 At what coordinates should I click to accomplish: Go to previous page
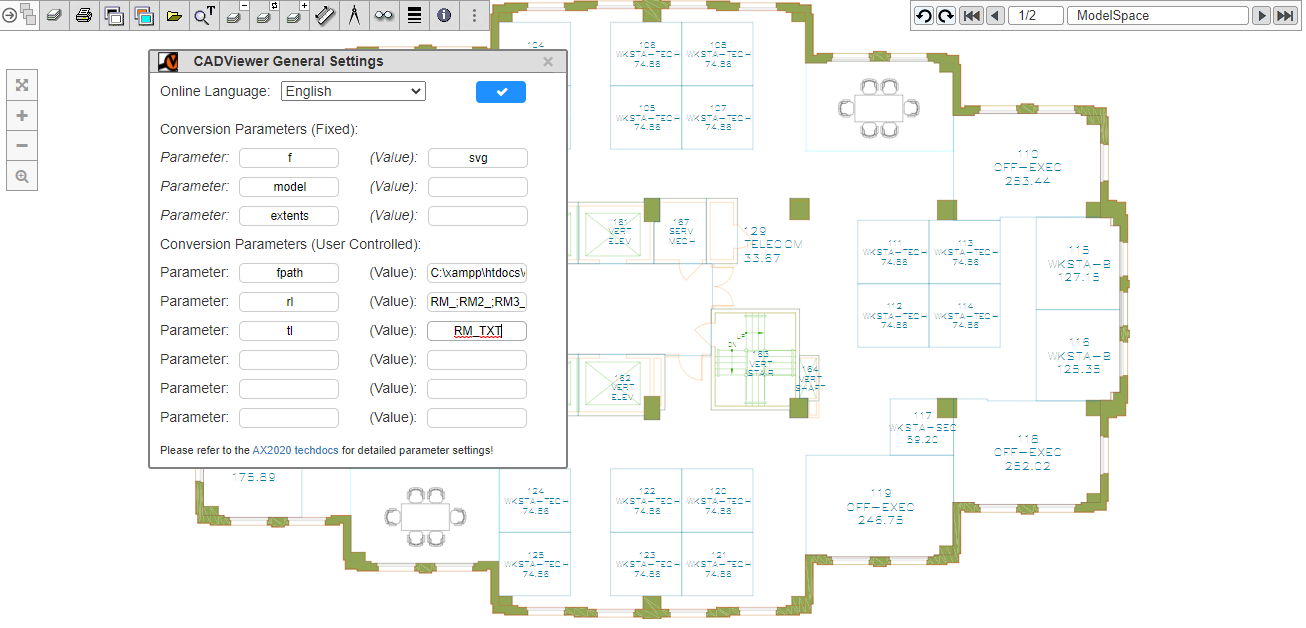(995, 16)
